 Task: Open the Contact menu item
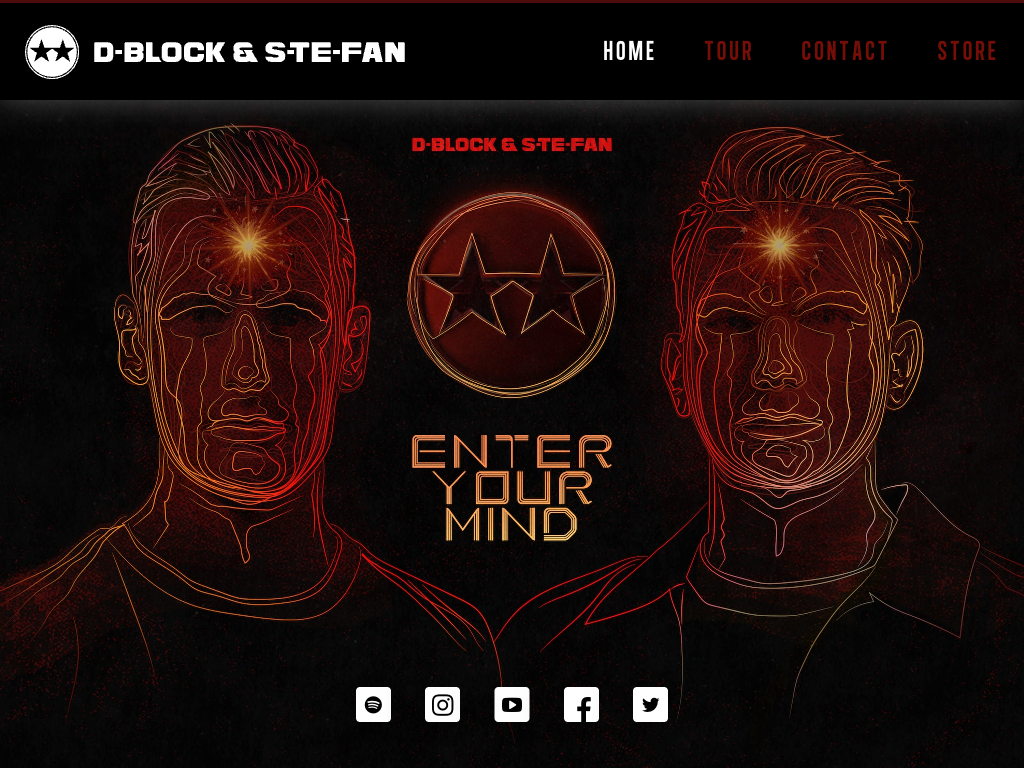coord(844,51)
